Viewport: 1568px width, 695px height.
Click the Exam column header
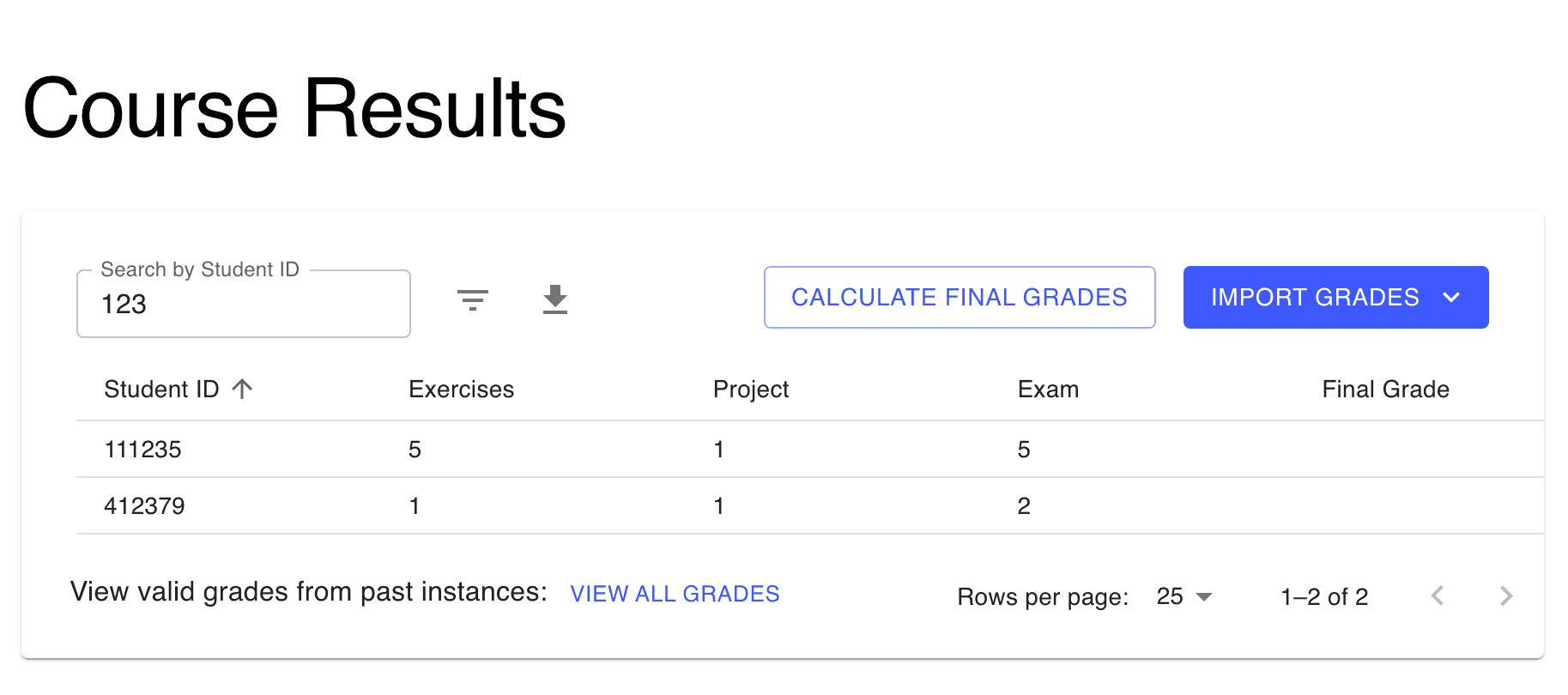(1048, 390)
